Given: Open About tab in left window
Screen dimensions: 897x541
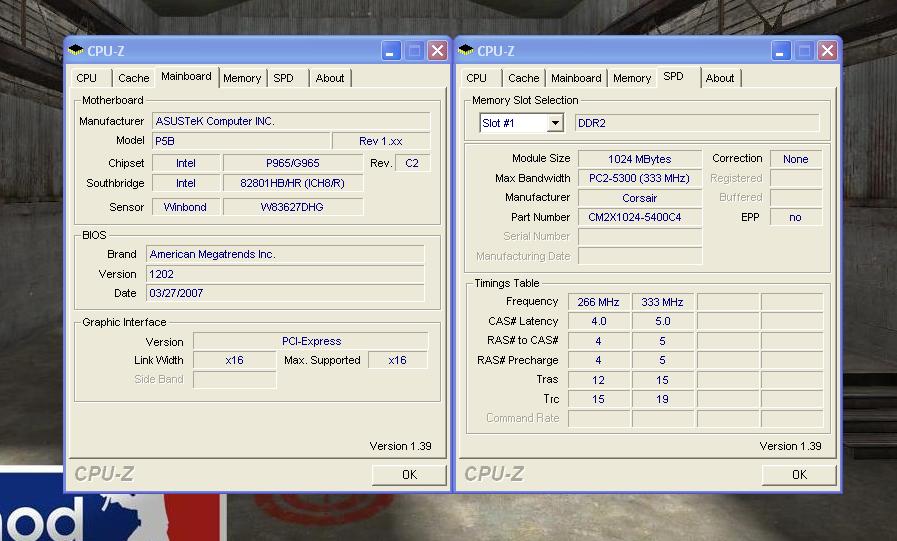Looking at the screenshot, I should [330, 78].
